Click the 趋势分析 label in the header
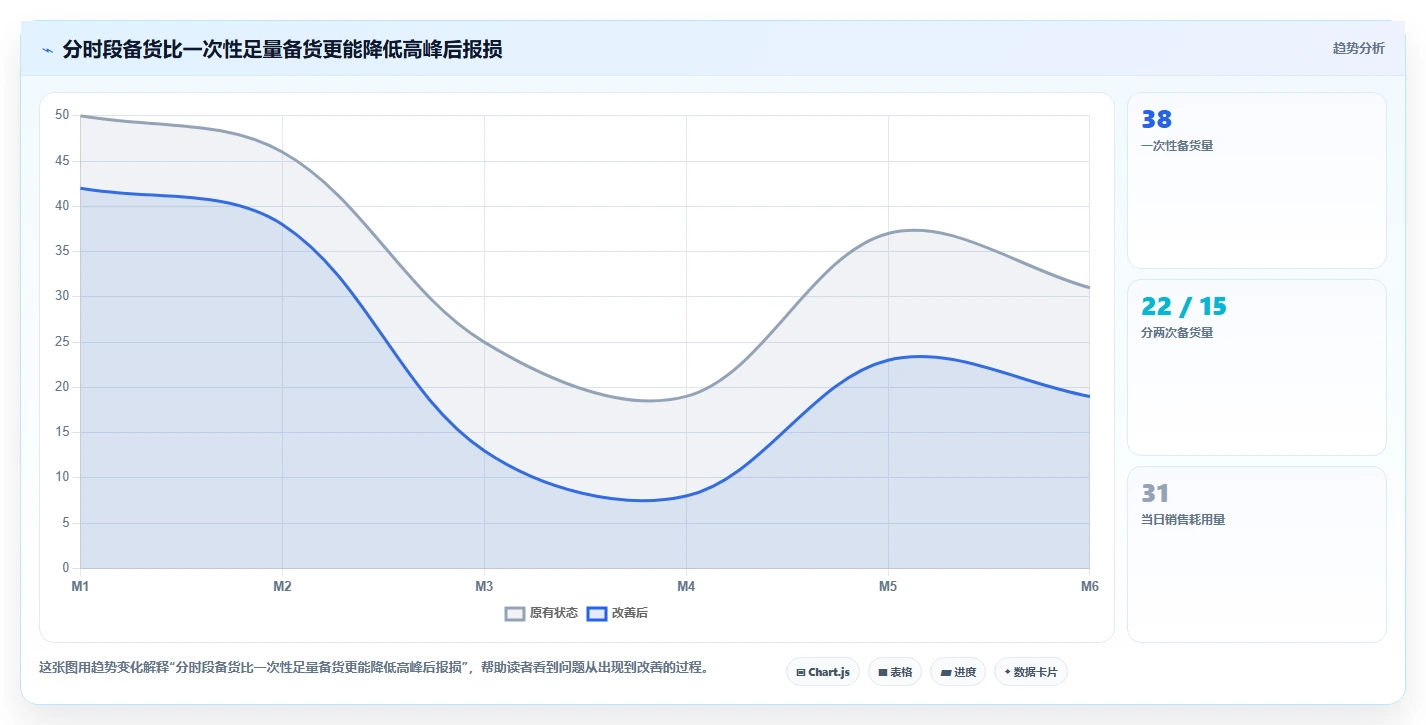This screenshot has height=725, width=1426. [x=1358, y=48]
